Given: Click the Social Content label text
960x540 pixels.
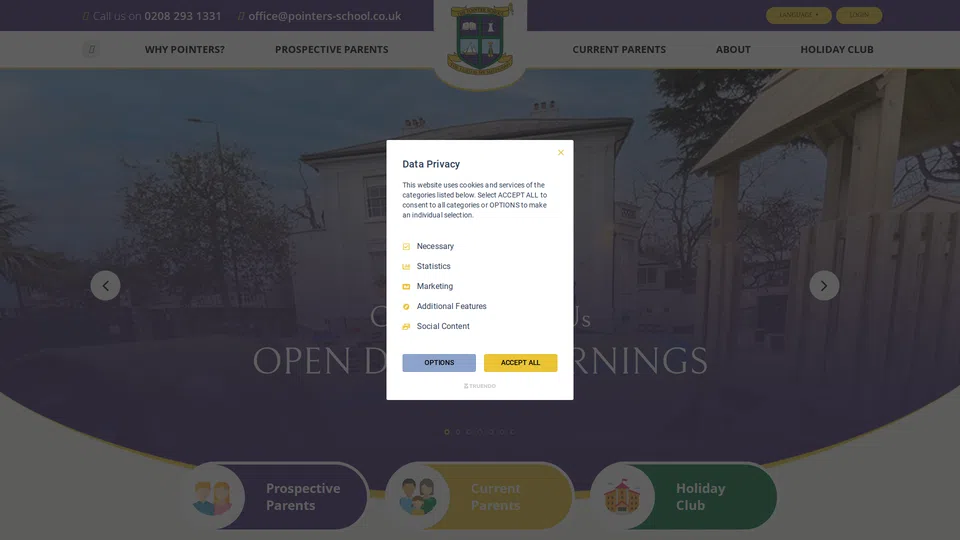Looking at the screenshot, I should pos(443,326).
